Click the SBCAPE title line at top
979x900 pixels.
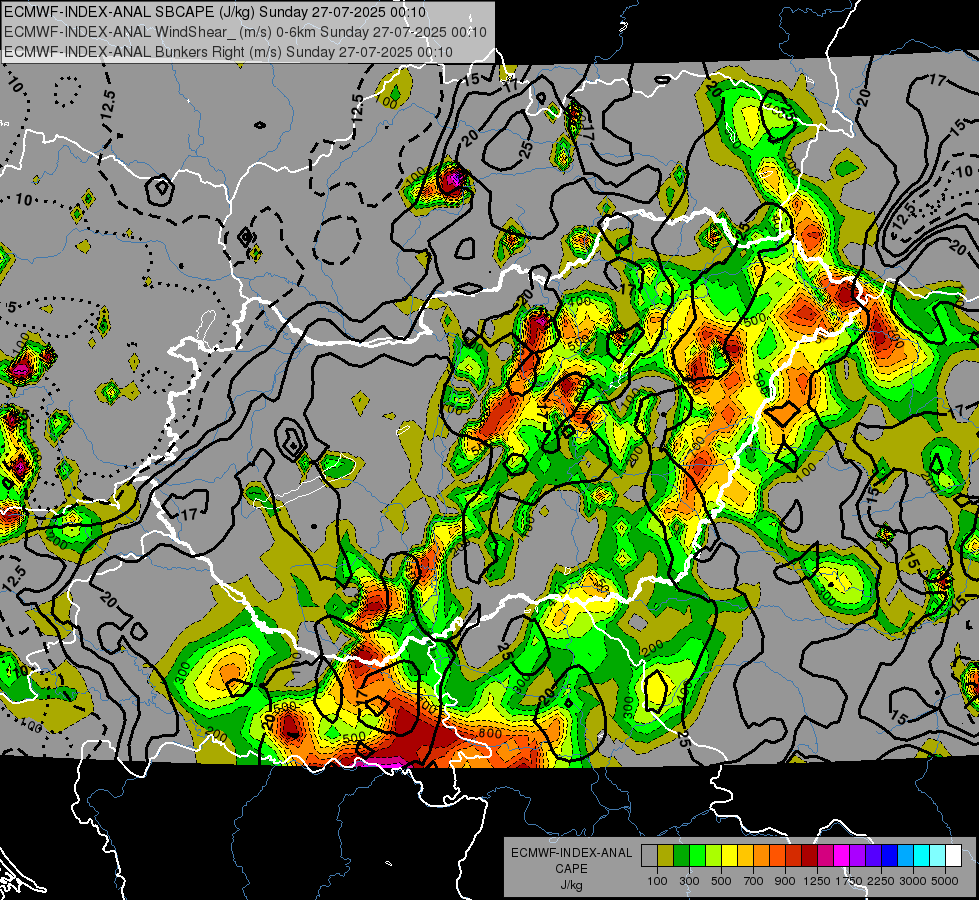tap(215, 12)
